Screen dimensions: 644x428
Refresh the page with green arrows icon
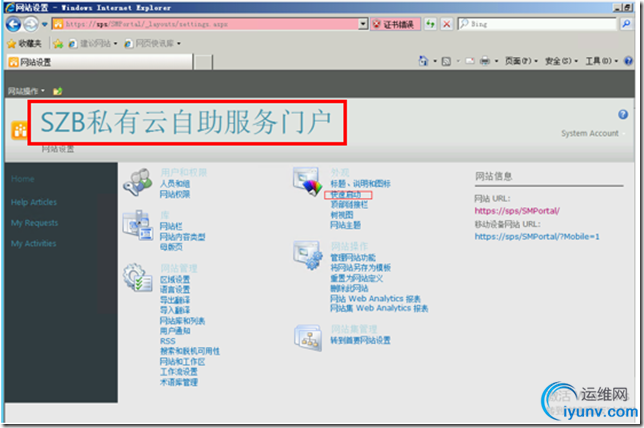click(x=430, y=24)
